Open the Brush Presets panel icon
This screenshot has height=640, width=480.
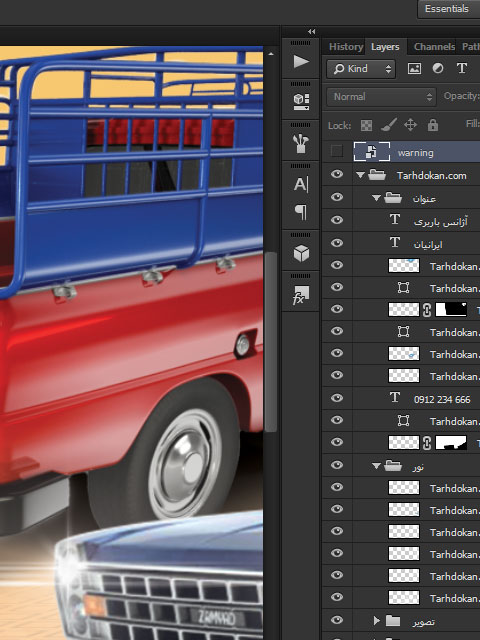click(x=301, y=143)
